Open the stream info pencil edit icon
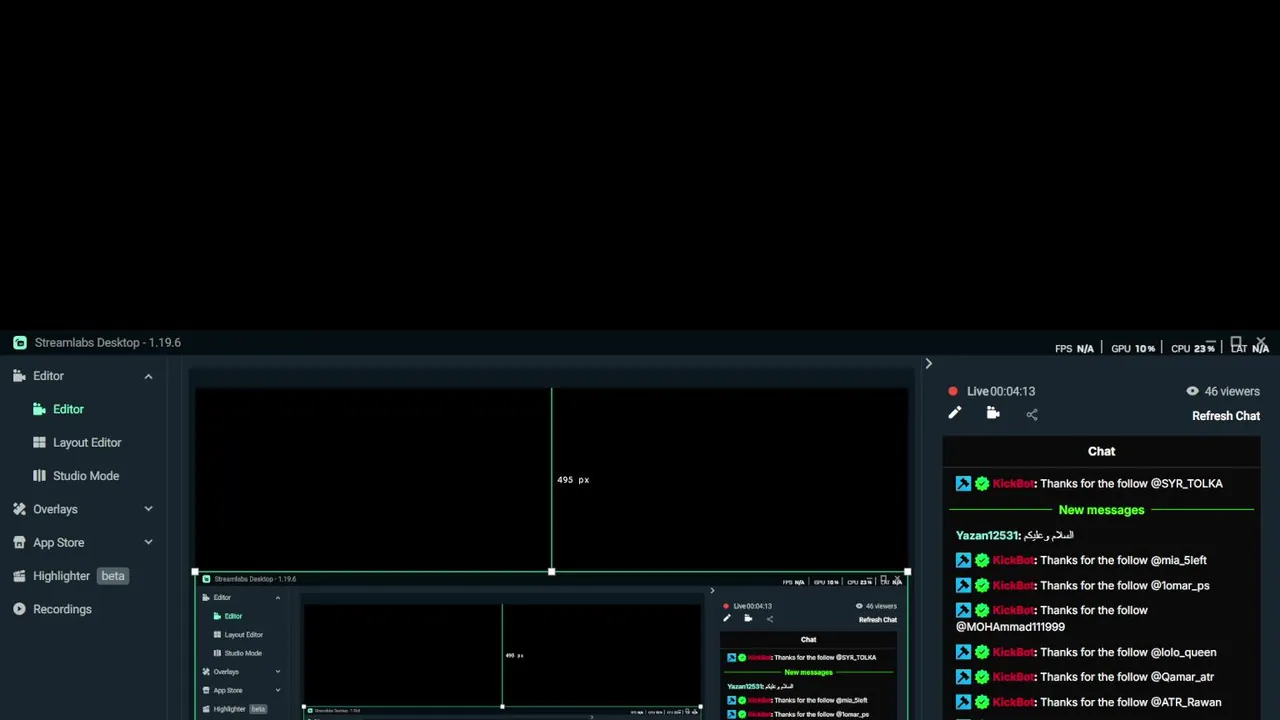The image size is (1280, 720). point(954,413)
